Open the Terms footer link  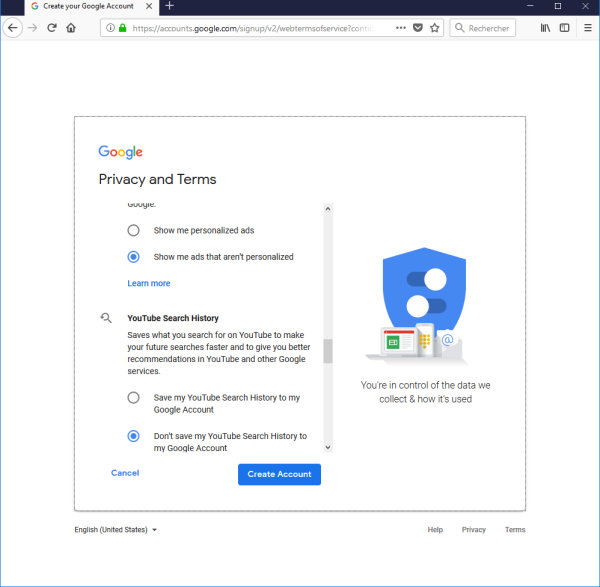pyautogui.click(x=515, y=530)
